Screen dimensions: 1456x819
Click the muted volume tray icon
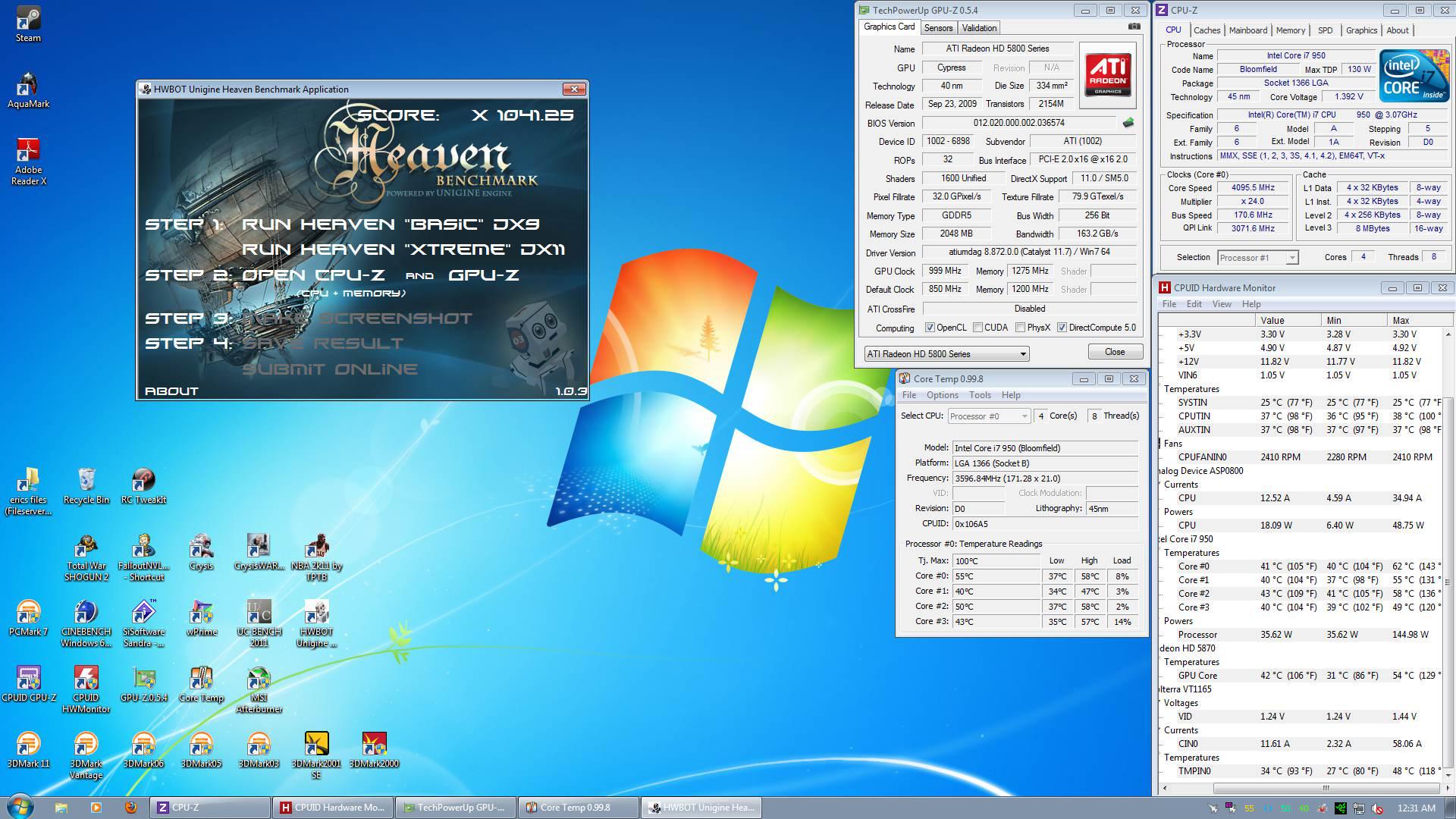pyautogui.click(x=1376, y=808)
